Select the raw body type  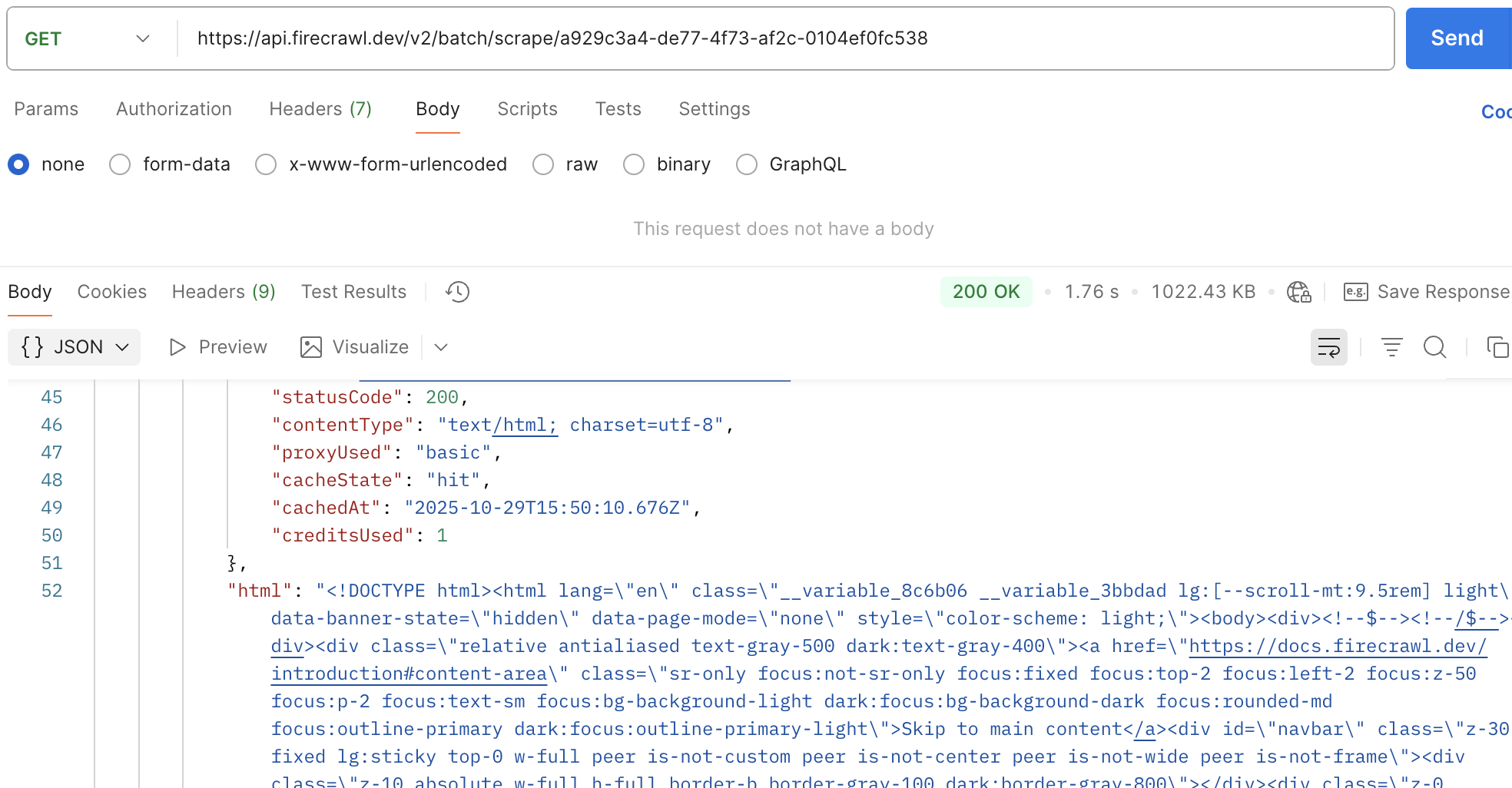(x=543, y=164)
